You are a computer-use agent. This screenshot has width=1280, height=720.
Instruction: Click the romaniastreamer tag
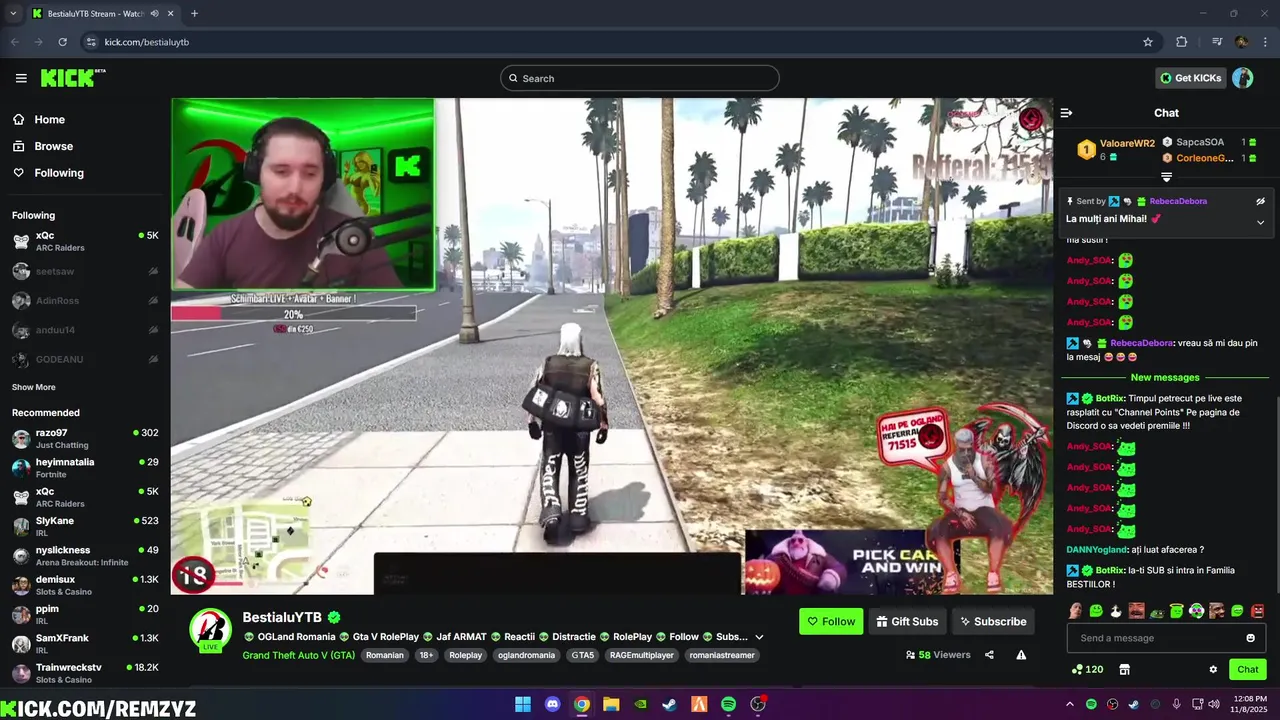pos(721,655)
